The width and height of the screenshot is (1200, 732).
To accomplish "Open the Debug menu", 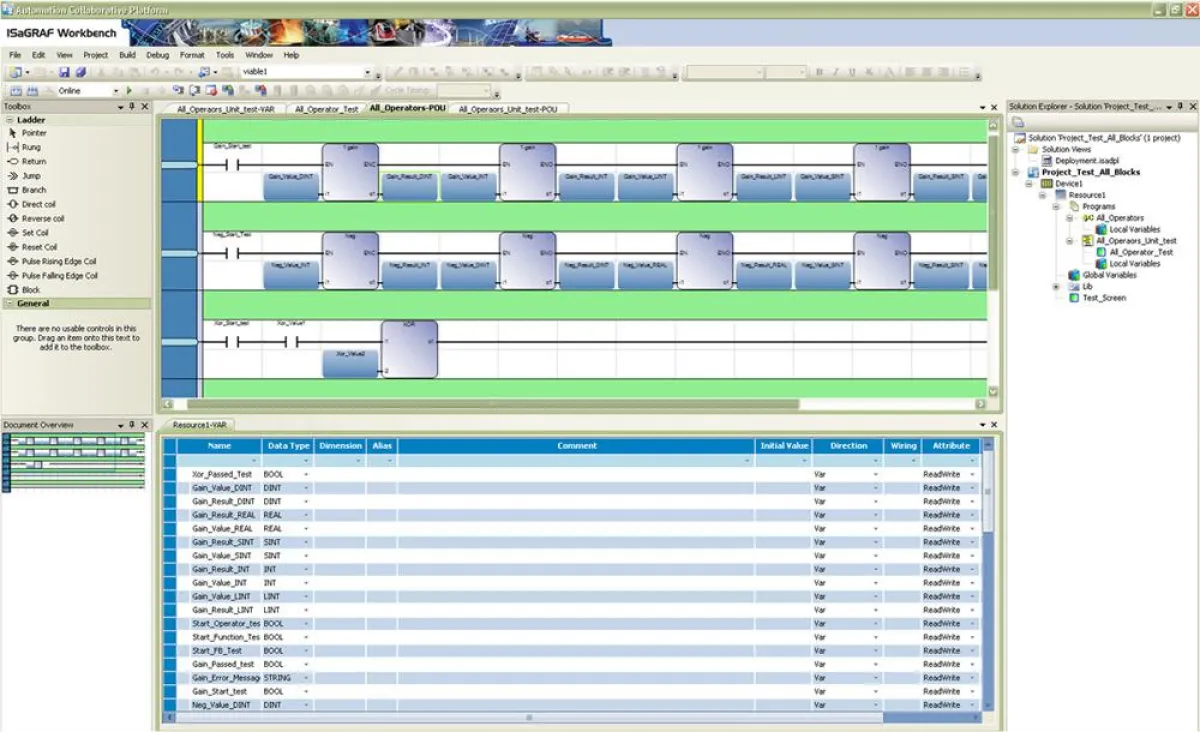I will tap(157, 55).
